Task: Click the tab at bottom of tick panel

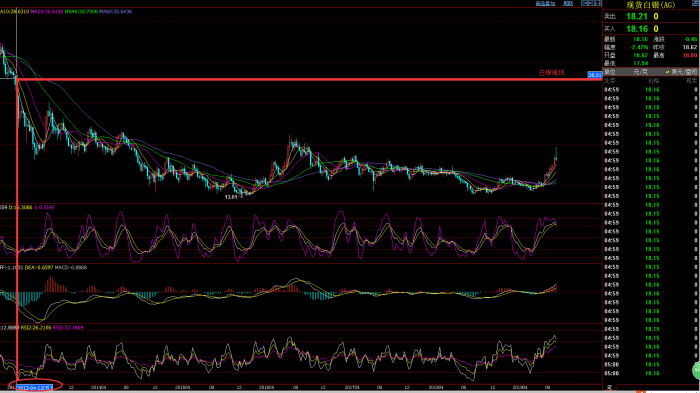Action: [609, 387]
